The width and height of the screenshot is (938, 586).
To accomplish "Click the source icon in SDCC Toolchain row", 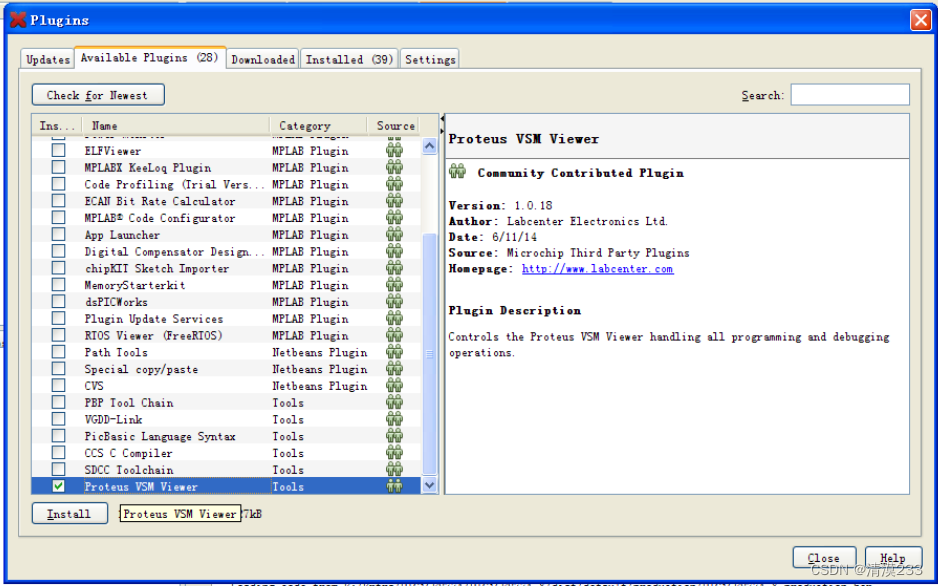I will point(394,469).
